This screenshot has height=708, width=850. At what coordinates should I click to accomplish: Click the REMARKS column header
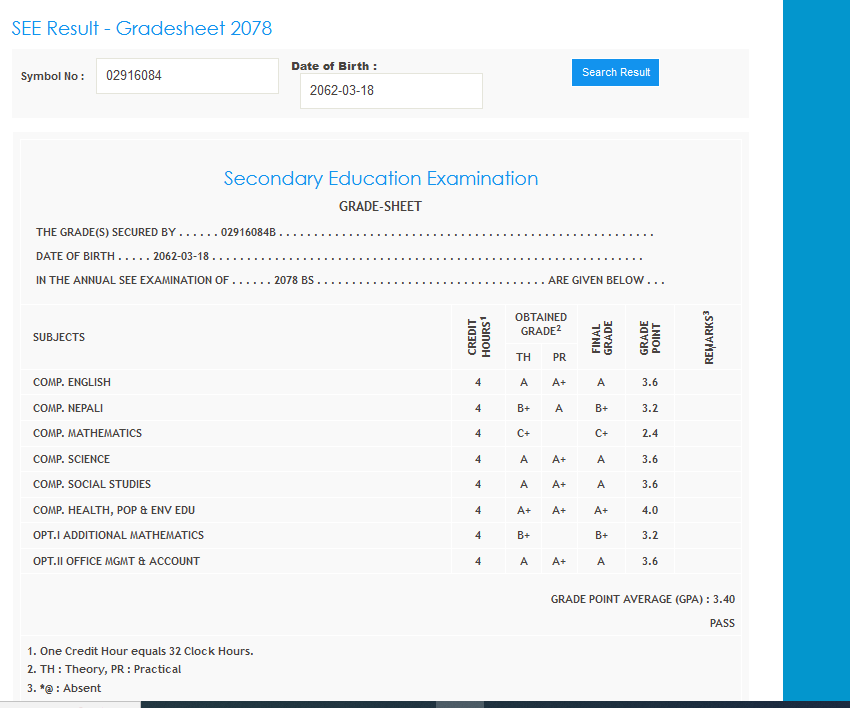(708, 337)
